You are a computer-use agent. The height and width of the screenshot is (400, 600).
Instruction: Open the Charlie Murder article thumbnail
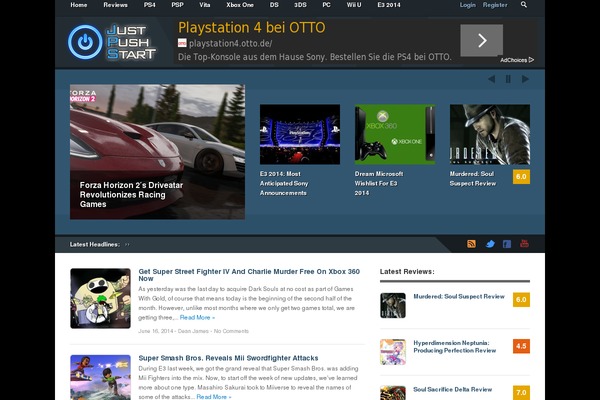click(x=100, y=298)
